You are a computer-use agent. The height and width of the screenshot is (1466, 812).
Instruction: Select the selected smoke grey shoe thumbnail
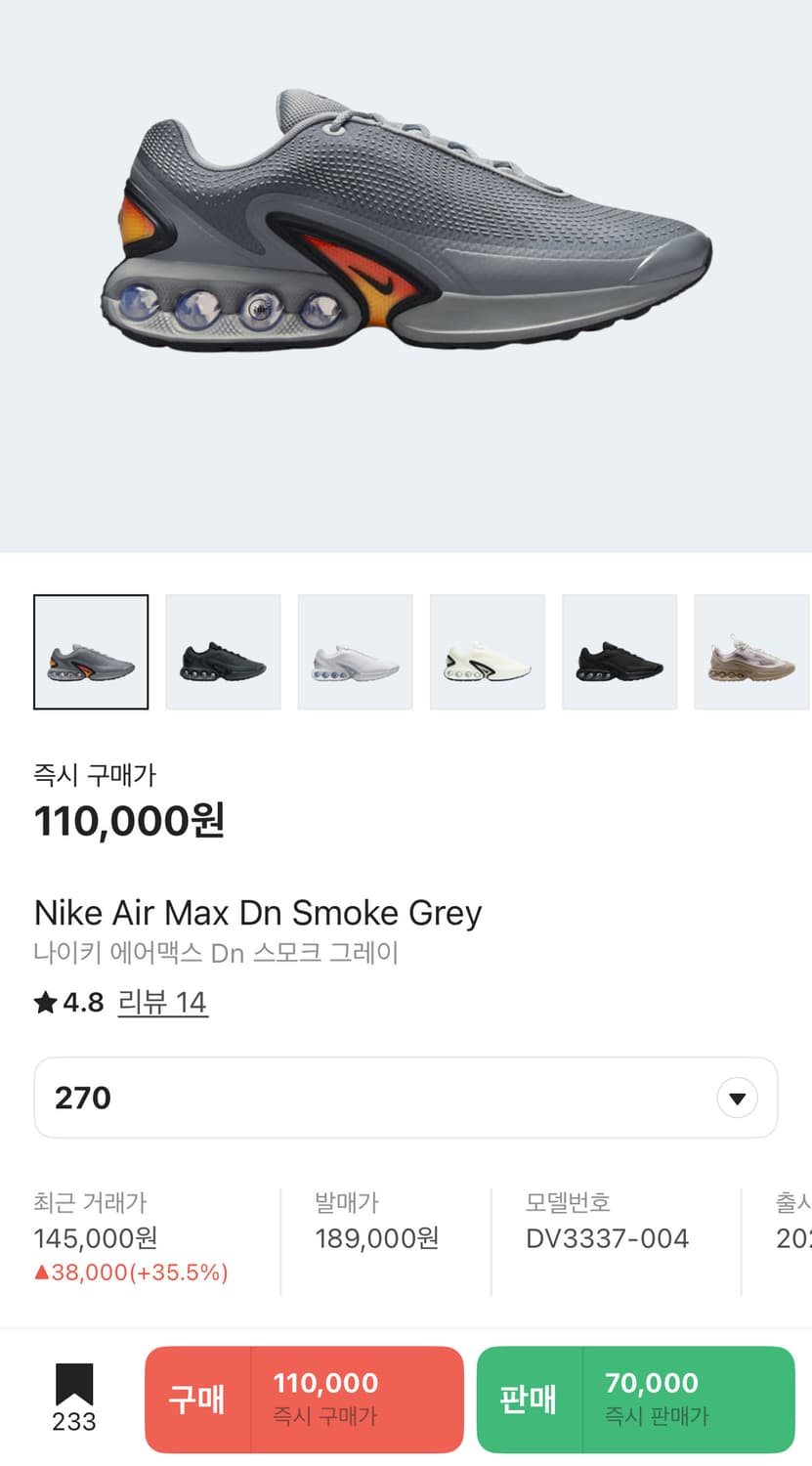91,652
